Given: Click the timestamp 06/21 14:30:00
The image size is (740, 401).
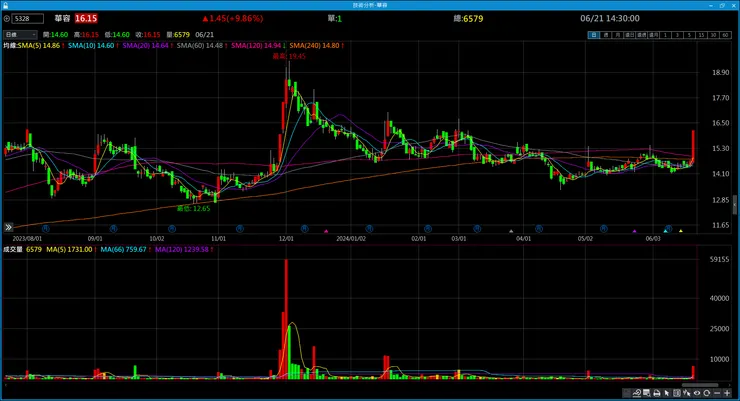Looking at the screenshot, I should [x=610, y=18].
